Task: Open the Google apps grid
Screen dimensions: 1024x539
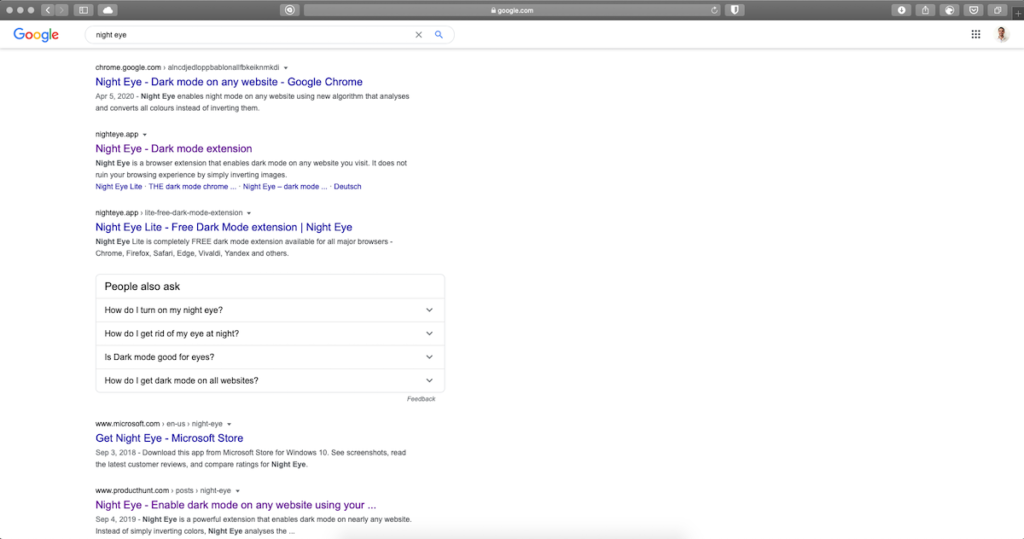Action: pyautogui.click(x=976, y=35)
